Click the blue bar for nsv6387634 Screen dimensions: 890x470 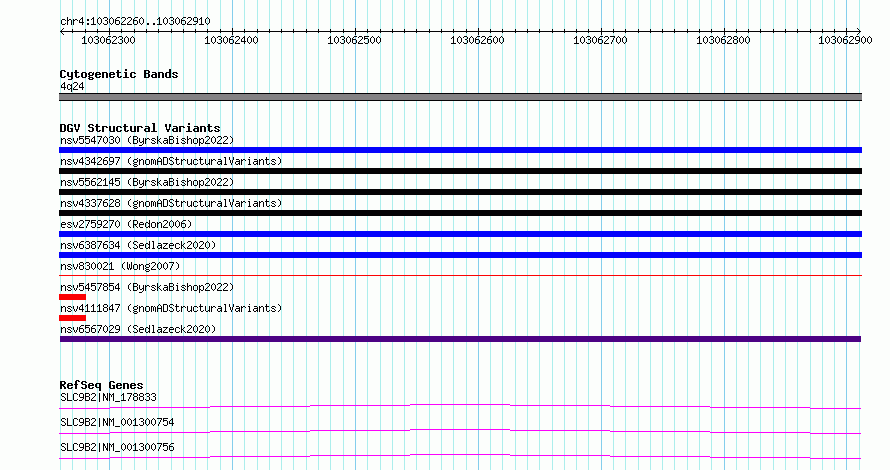(460, 255)
